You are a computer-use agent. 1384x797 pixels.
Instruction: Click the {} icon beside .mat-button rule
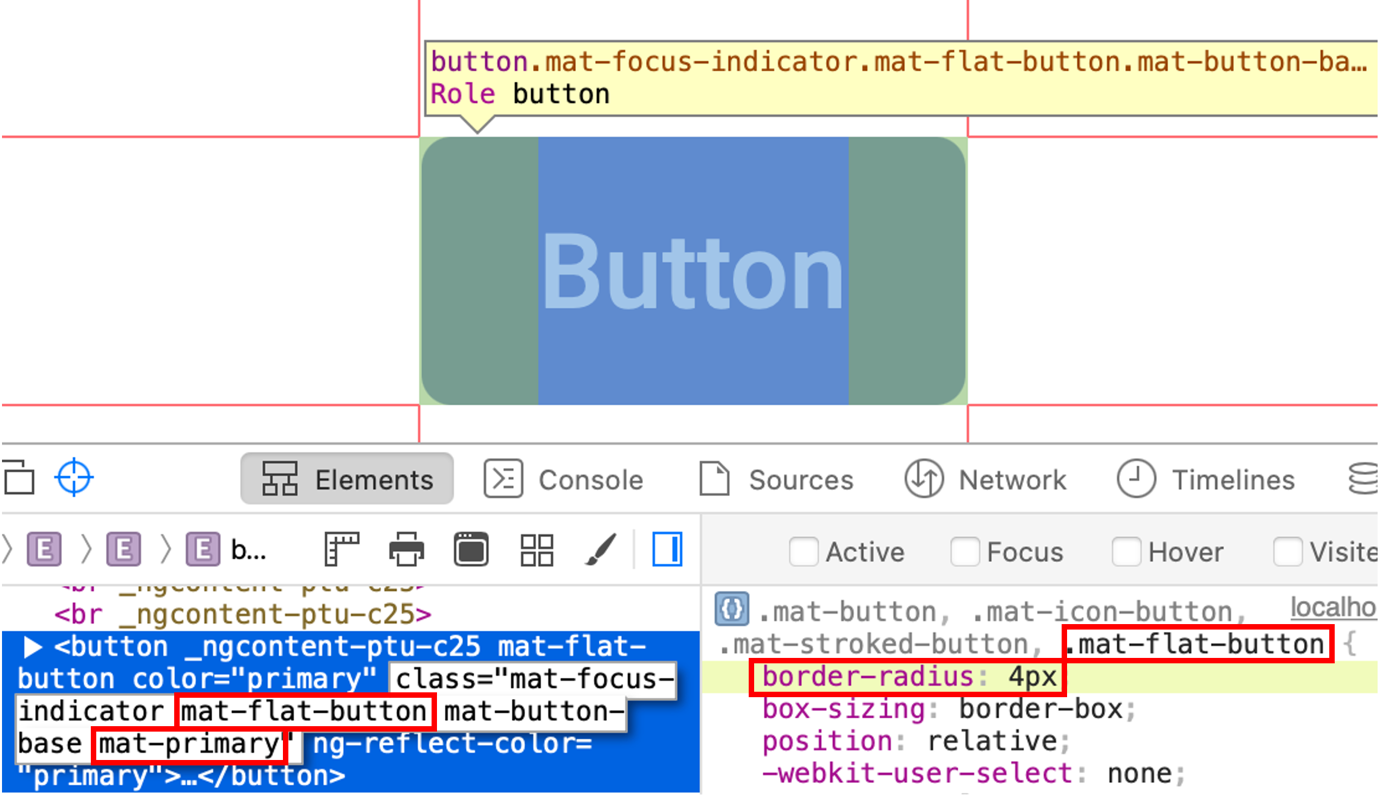point(732,609)
